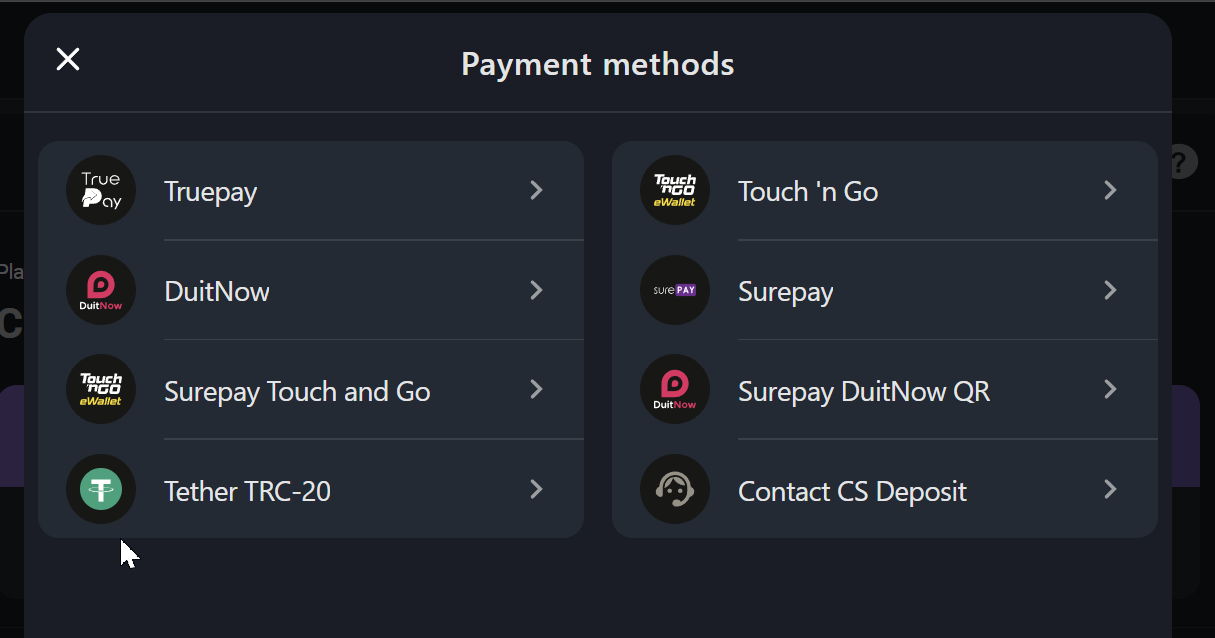Select the Surepay payment method label
Viewport: 1215px width, 638px height.
785,292
